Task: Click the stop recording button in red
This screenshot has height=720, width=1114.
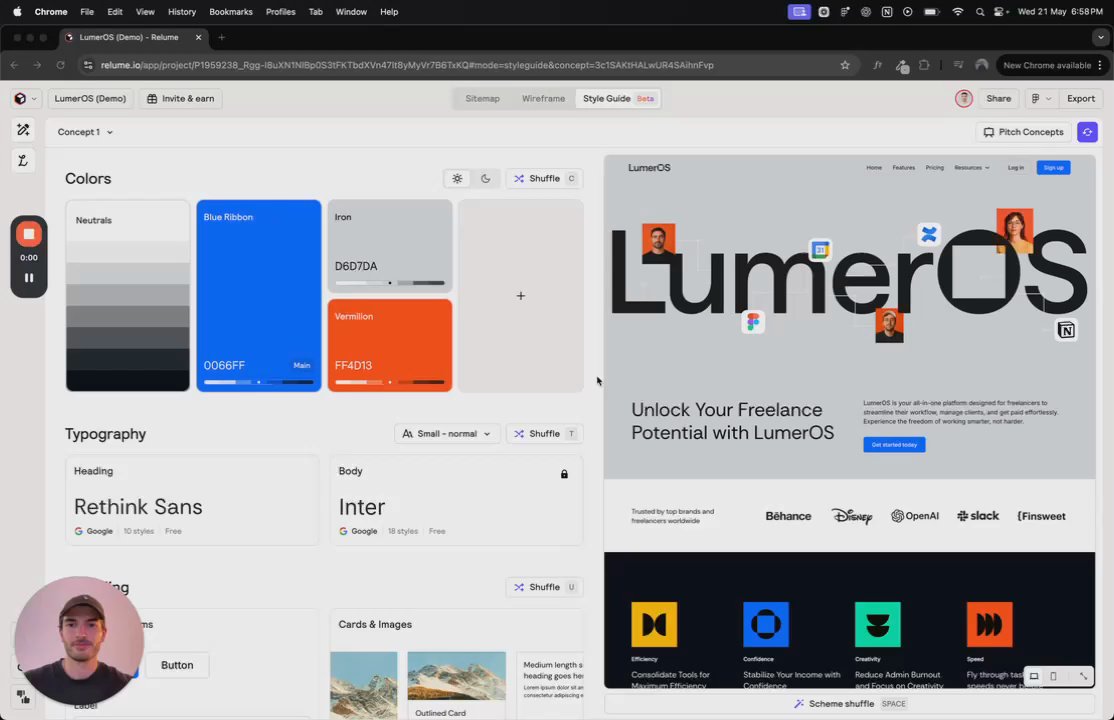Action: [x=28, y=234]
